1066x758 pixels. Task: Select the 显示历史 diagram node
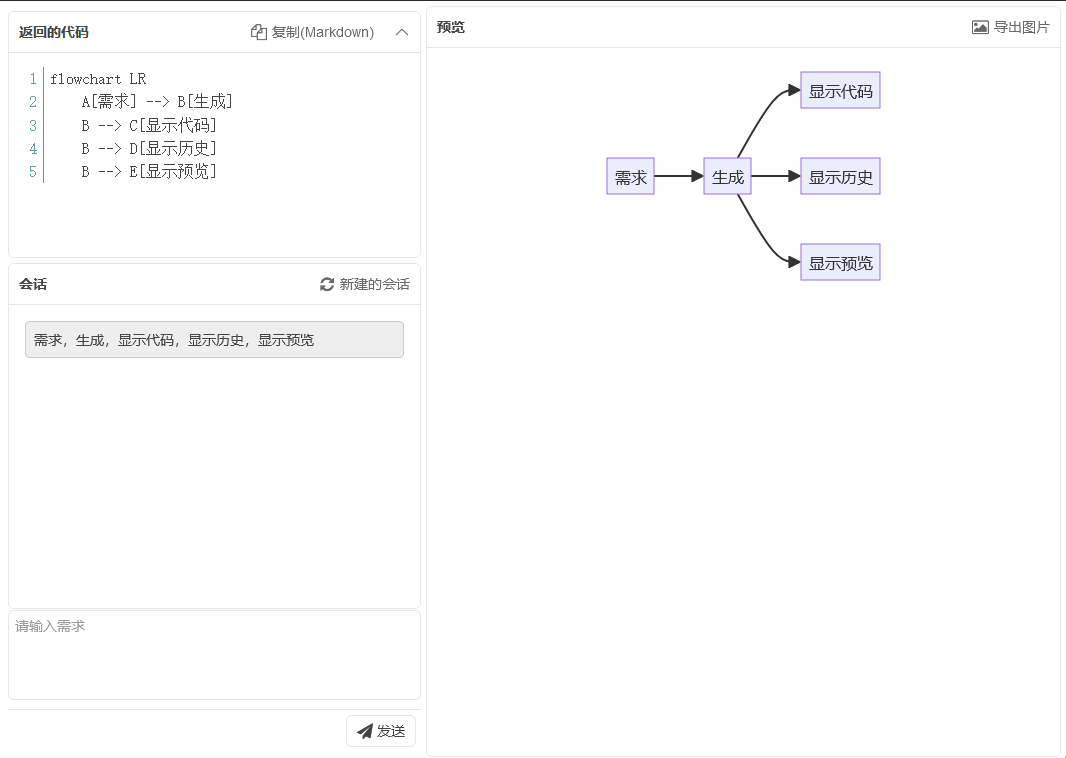tap(840, 177)
